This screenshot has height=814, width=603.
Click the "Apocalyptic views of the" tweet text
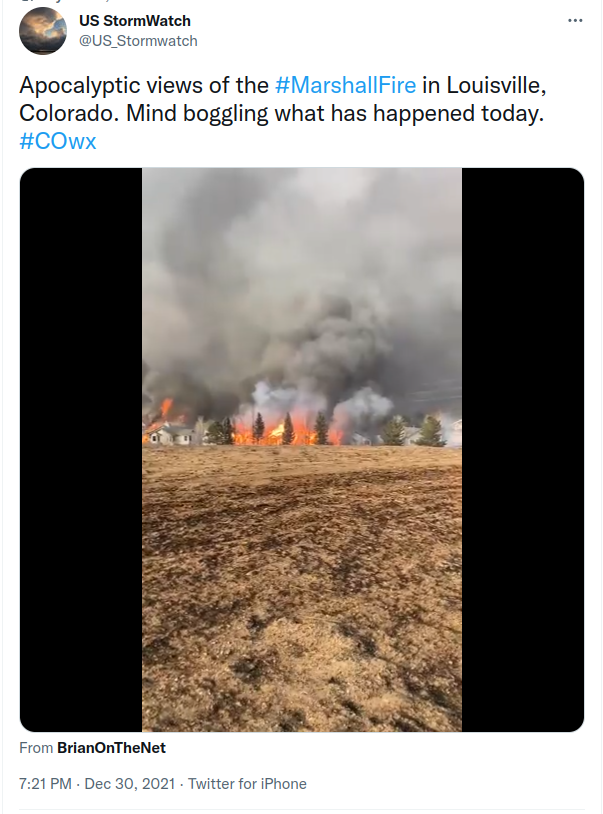point(144,85)
